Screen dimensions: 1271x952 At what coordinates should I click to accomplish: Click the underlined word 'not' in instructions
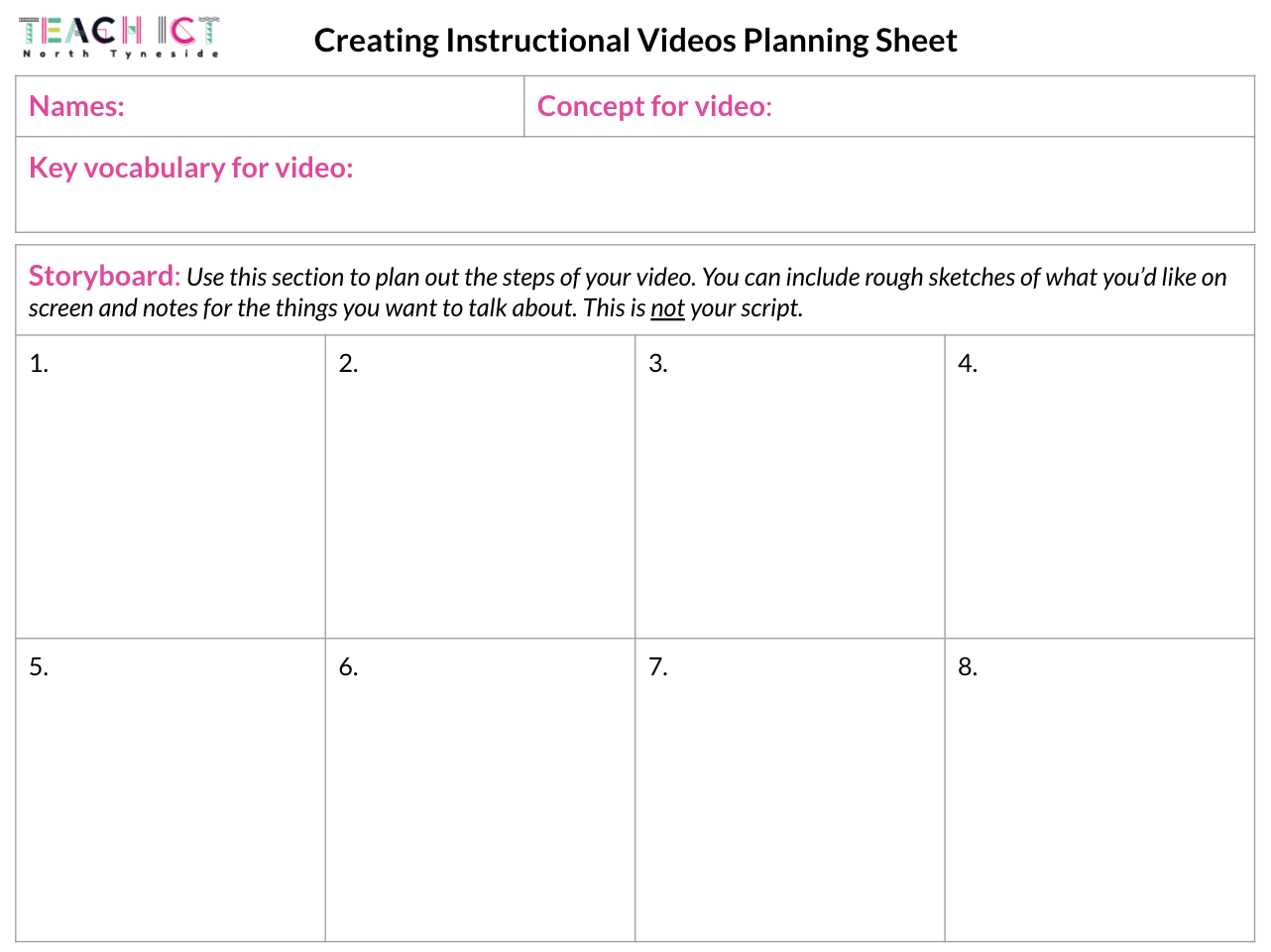[x=667, y=308]
